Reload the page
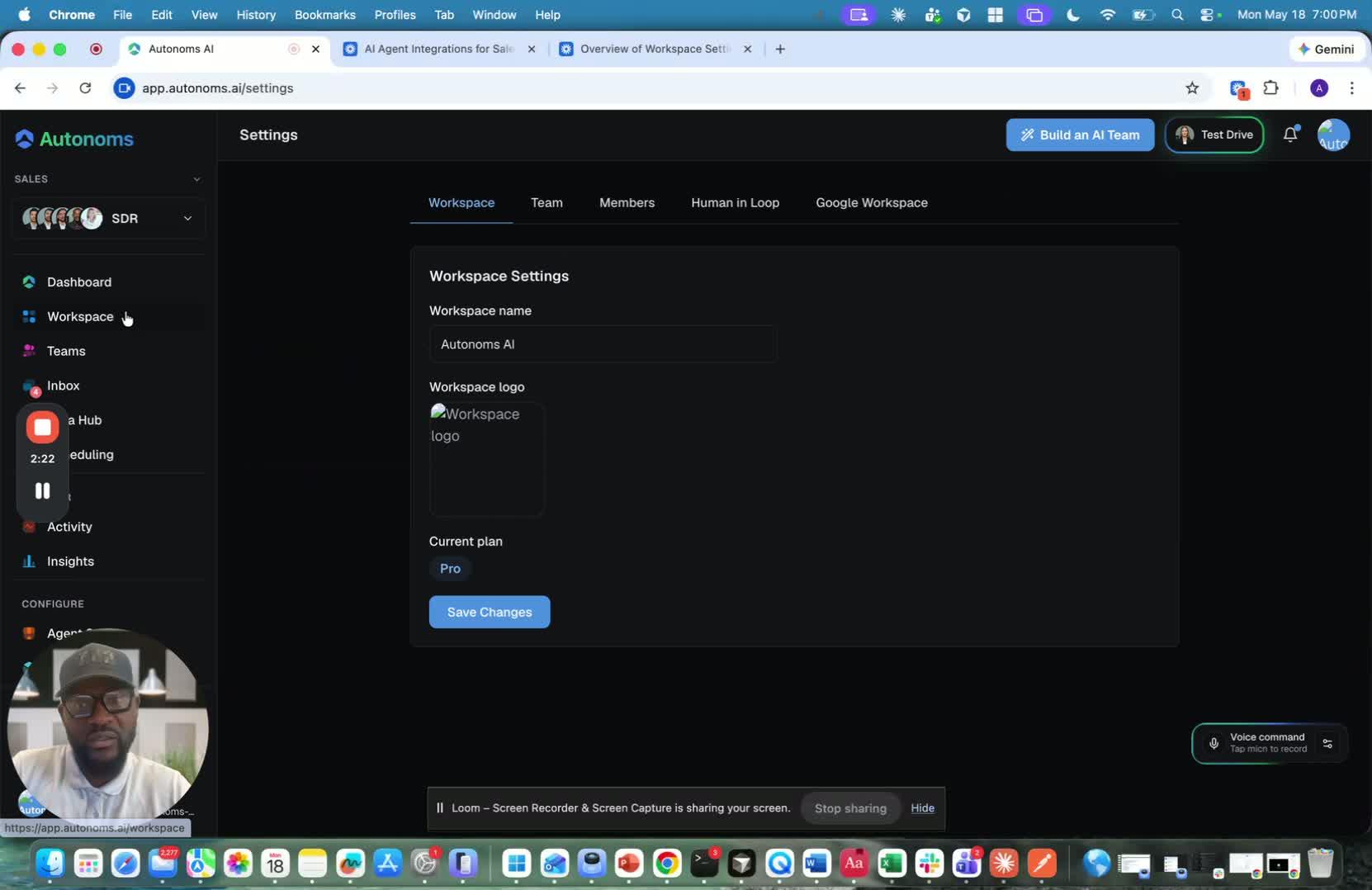 [85, 88]
